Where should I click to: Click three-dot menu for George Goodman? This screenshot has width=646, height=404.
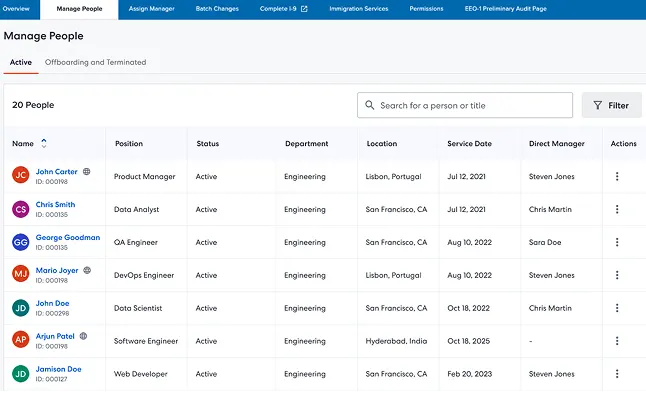pyautogui.click(x=617, y=243)
